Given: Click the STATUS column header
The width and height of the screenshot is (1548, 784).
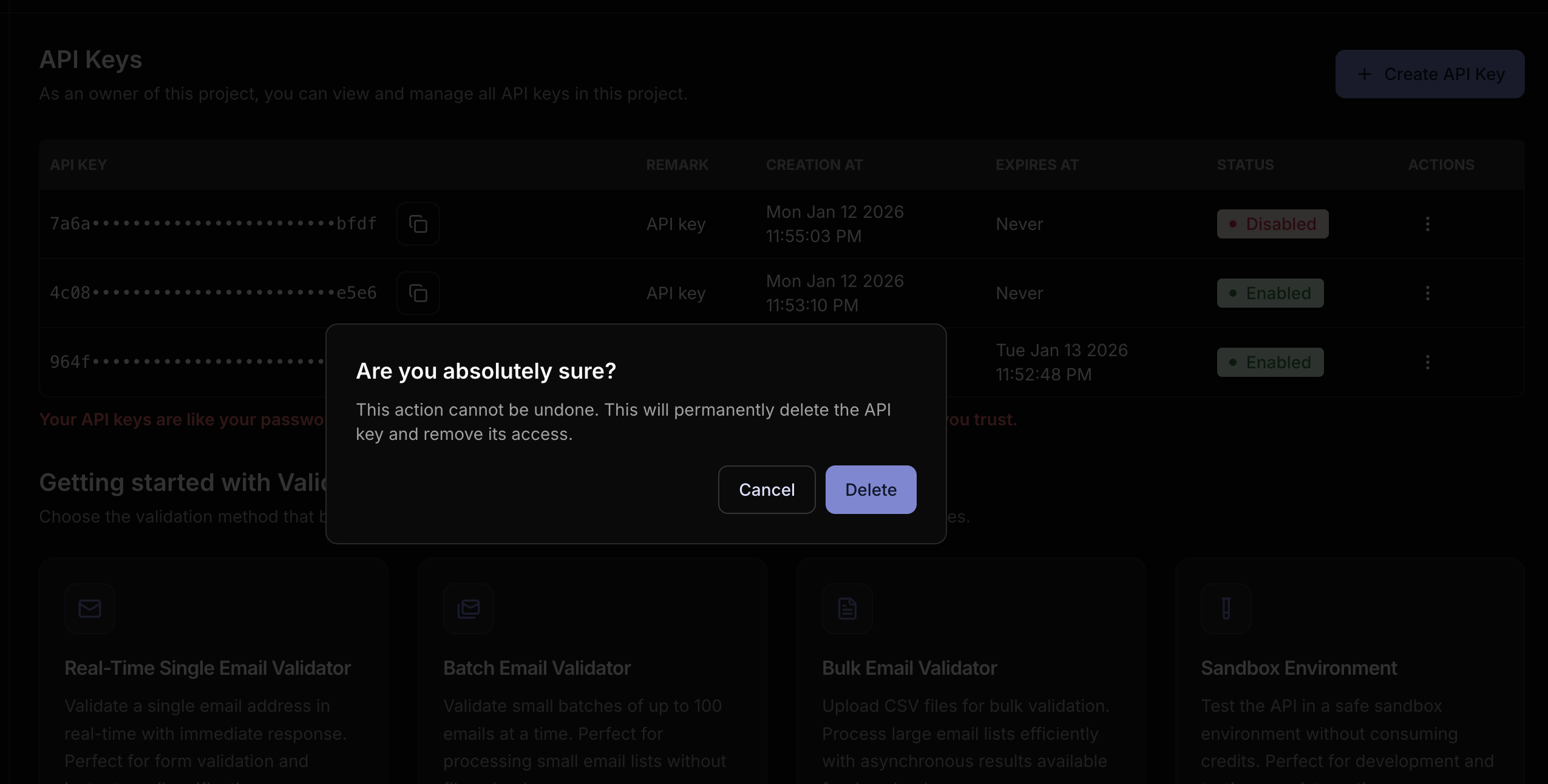Looking at the screenshot, I should pyautogui.click(x=1245, y=165).
